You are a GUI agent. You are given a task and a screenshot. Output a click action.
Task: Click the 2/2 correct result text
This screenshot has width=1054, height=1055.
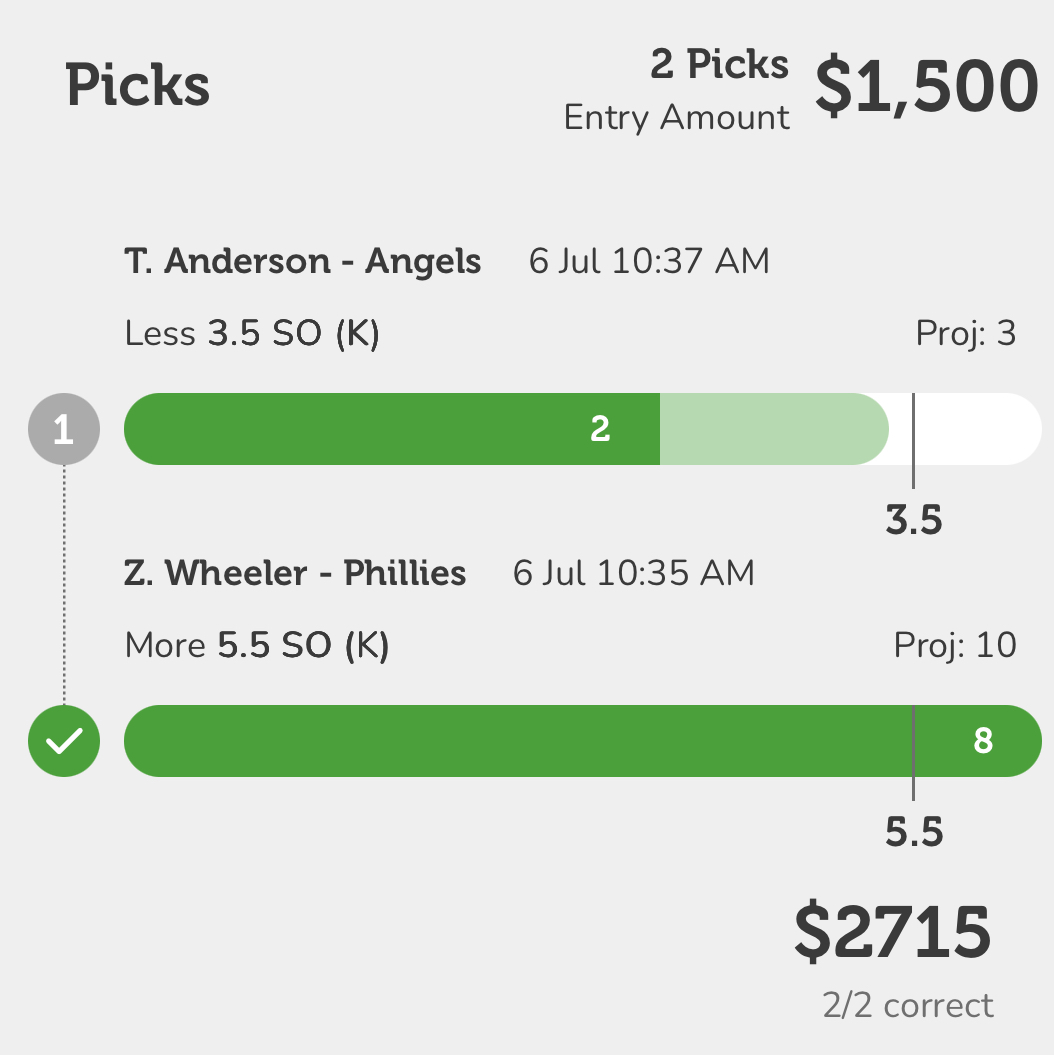(908, 1006)
